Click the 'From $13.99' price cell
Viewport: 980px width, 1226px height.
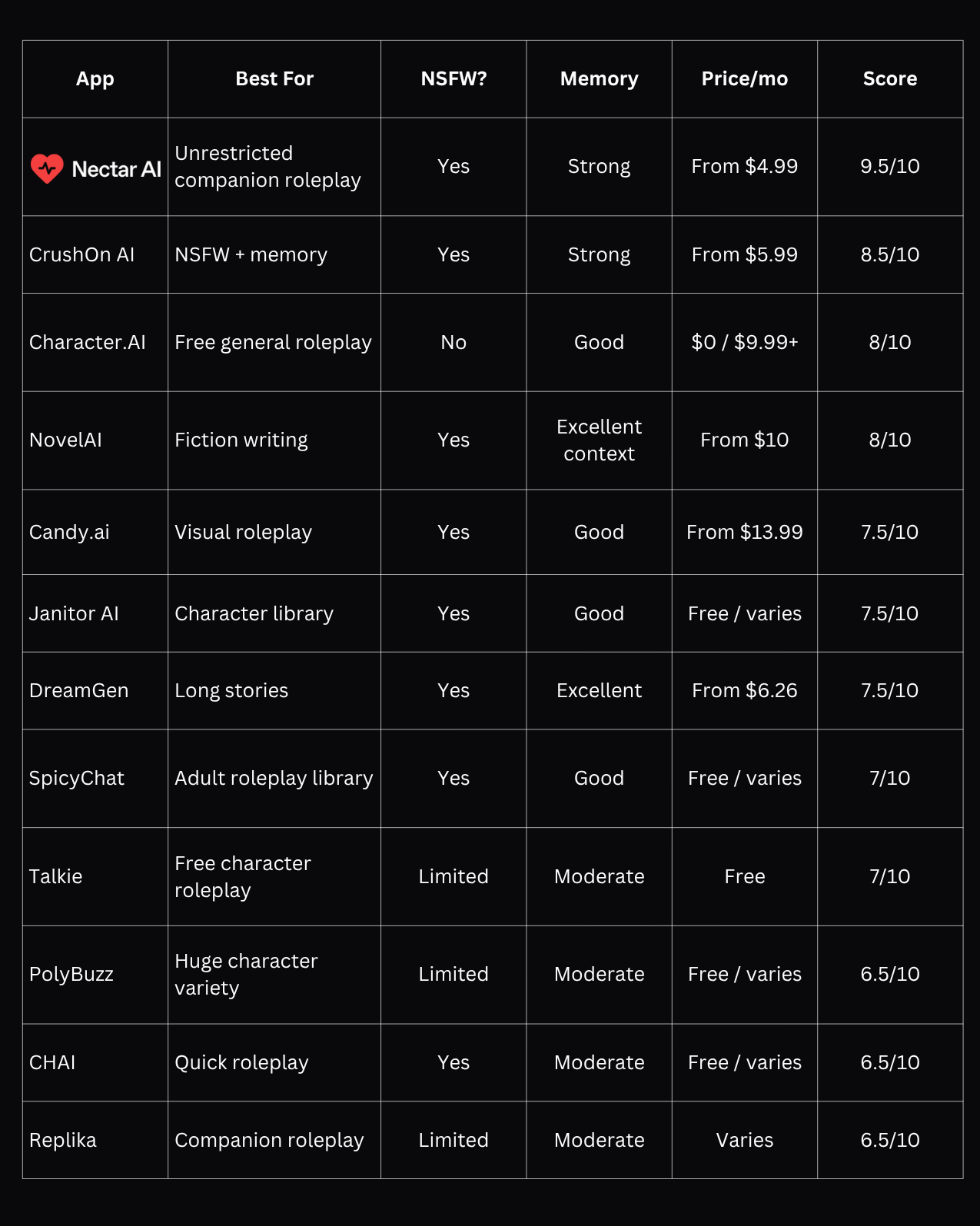745,532
